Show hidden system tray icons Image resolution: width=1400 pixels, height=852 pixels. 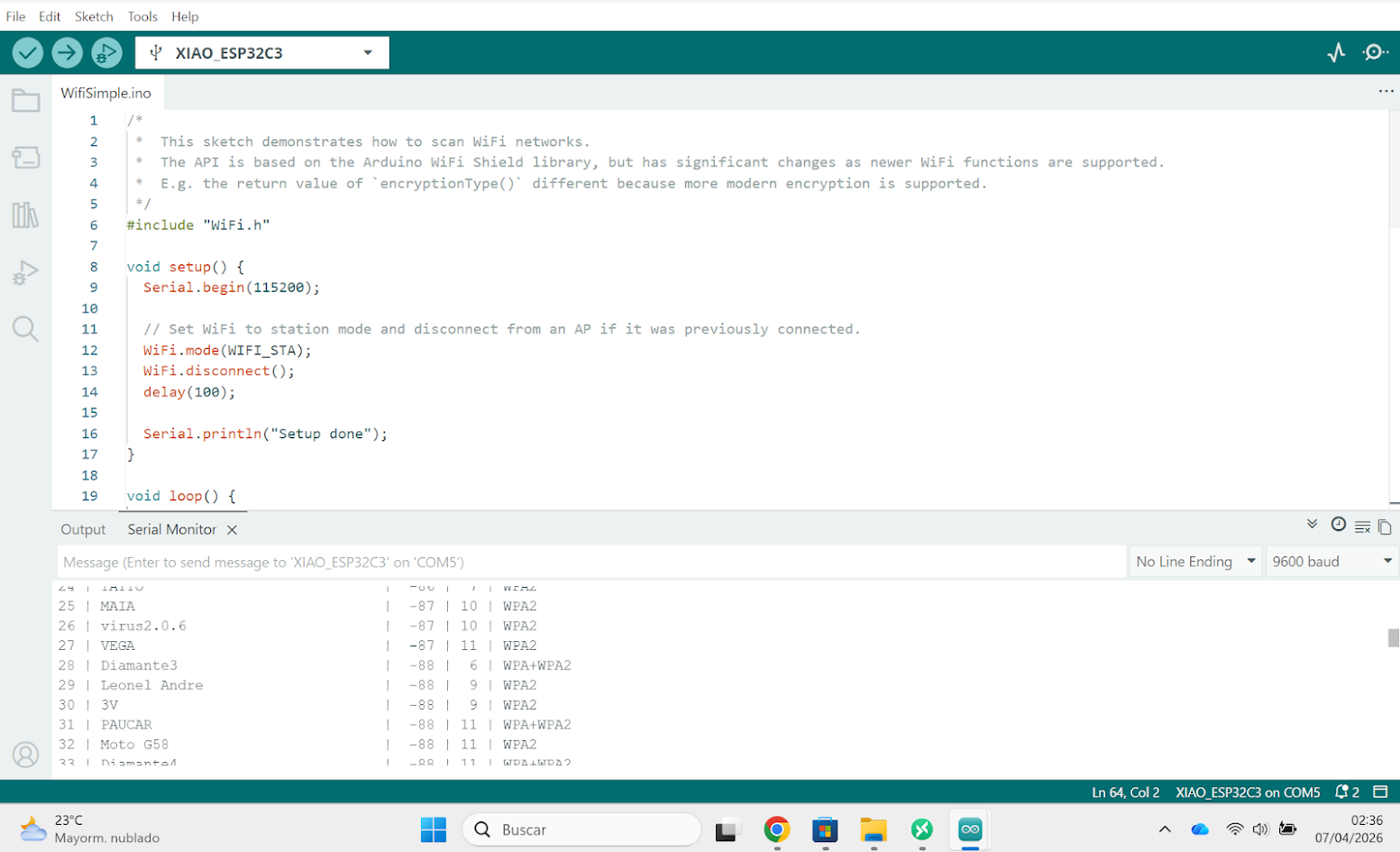[x=1165, y=829]
